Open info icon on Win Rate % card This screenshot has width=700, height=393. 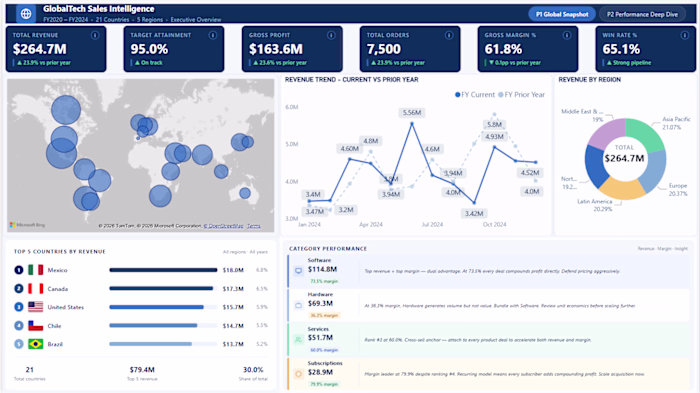pos(684,35)
